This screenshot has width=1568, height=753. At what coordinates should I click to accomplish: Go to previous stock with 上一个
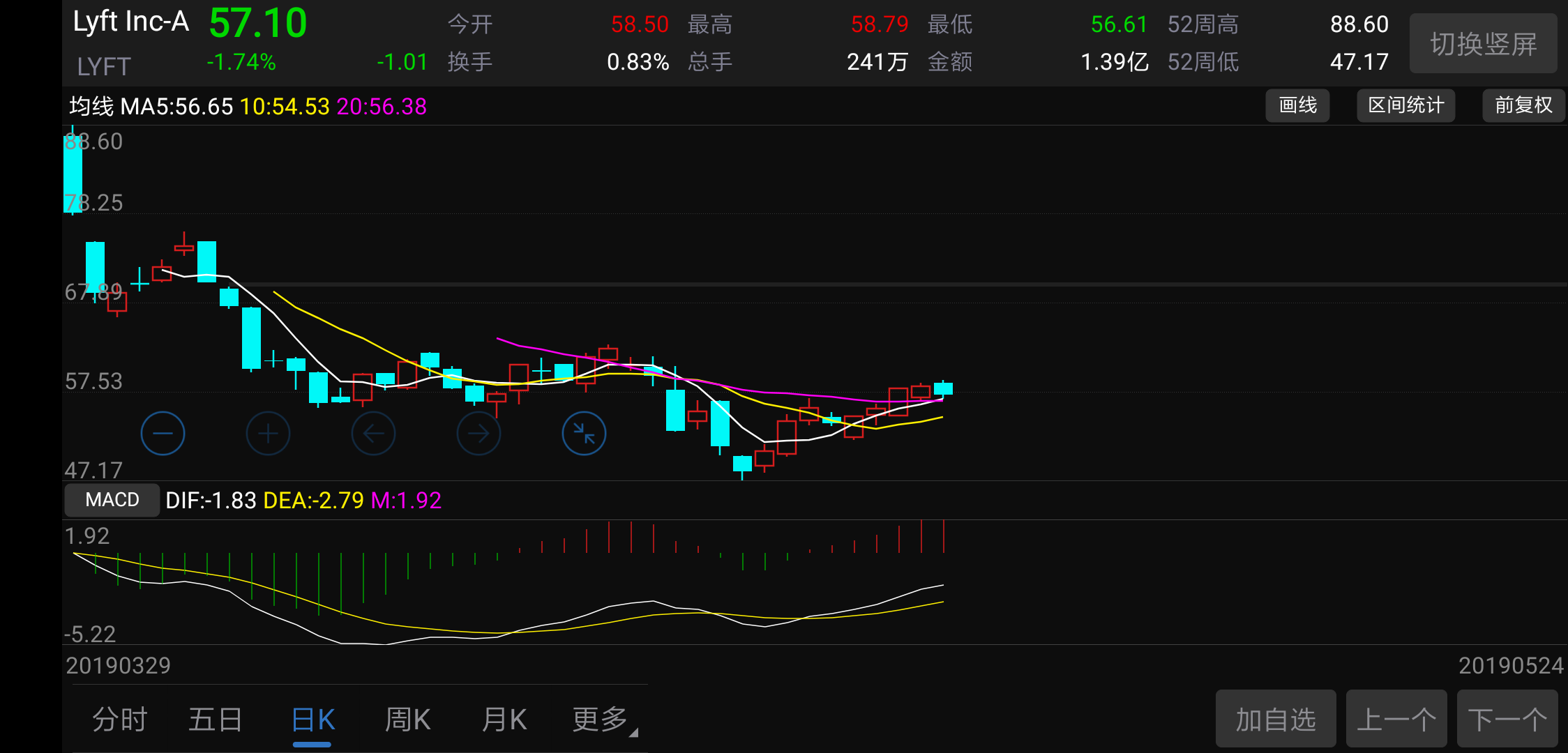1396,719
